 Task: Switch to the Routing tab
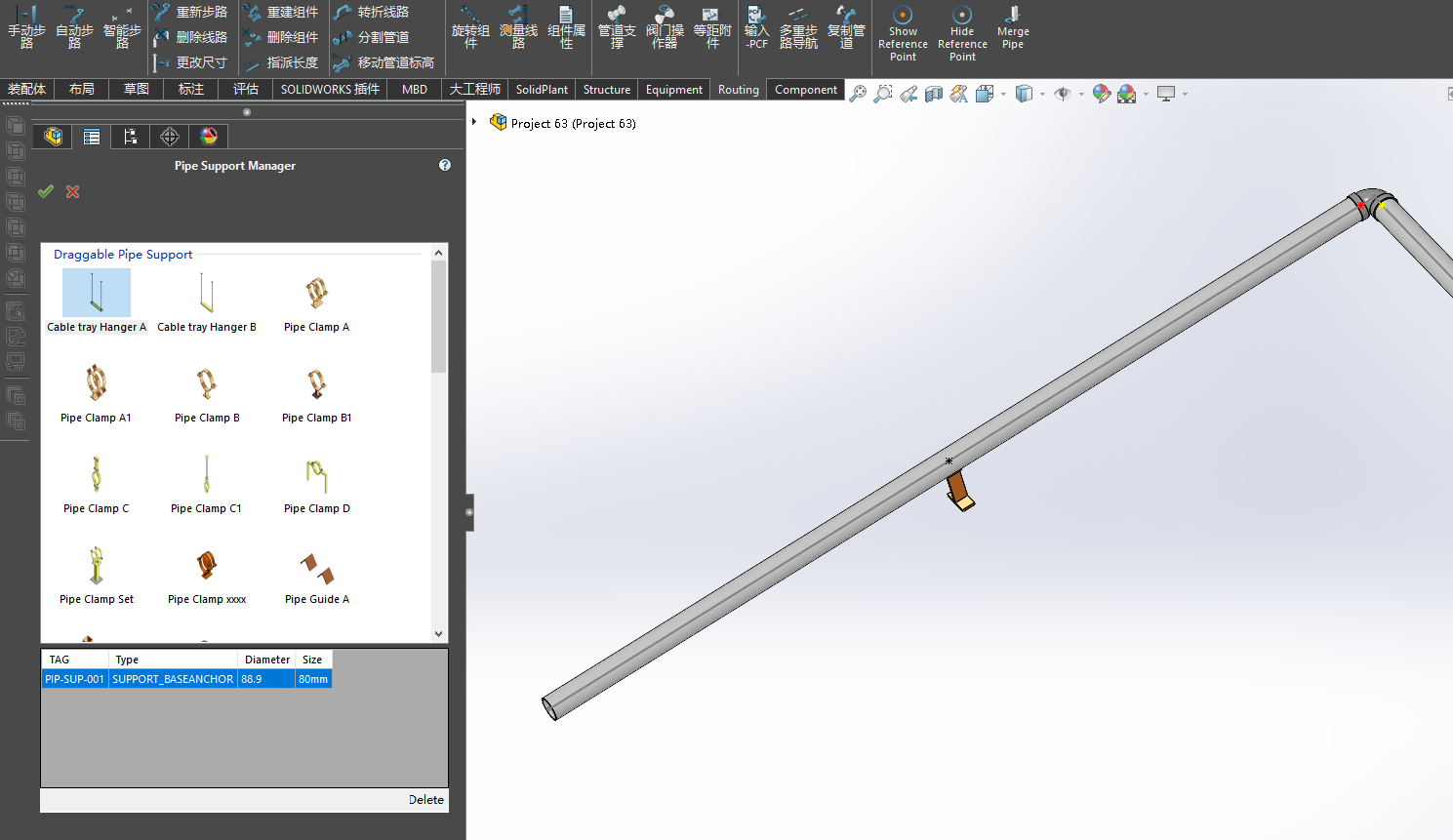(x=739, y=89)
